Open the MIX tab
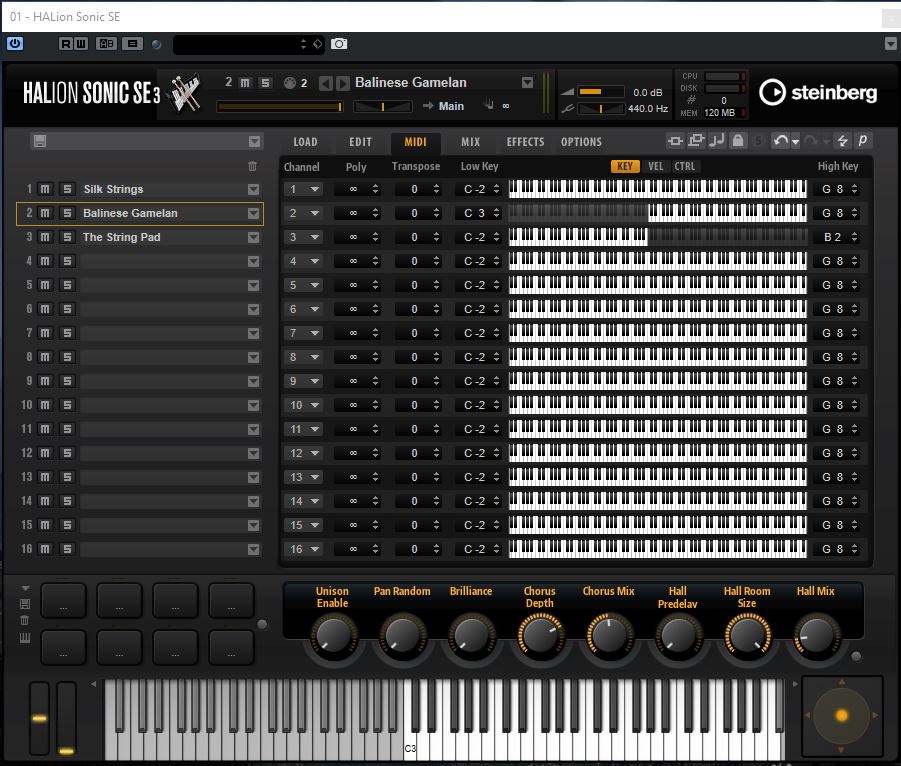 [471, 142]
